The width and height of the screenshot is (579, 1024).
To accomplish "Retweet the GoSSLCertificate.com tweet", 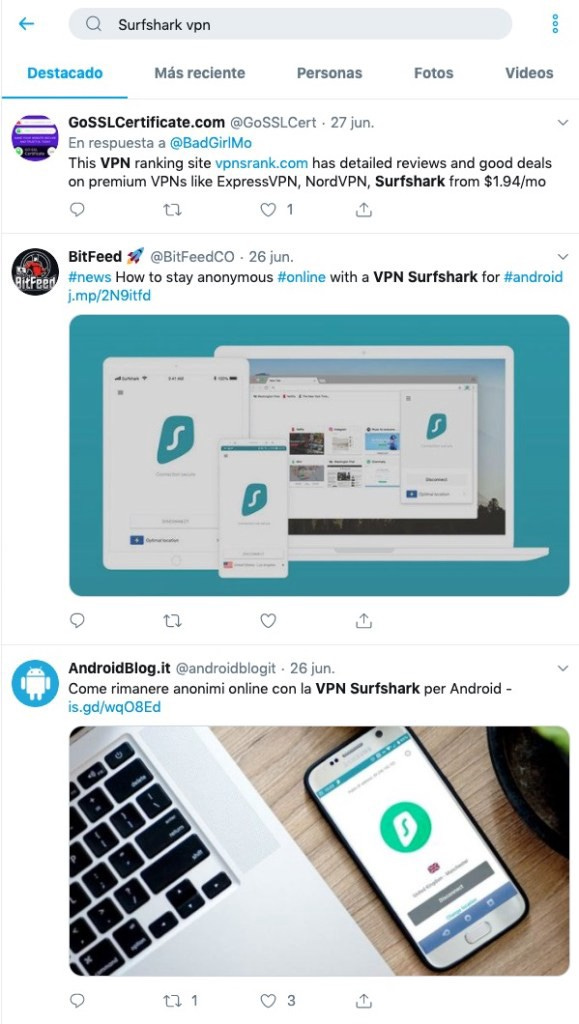I will coord(172,210).
